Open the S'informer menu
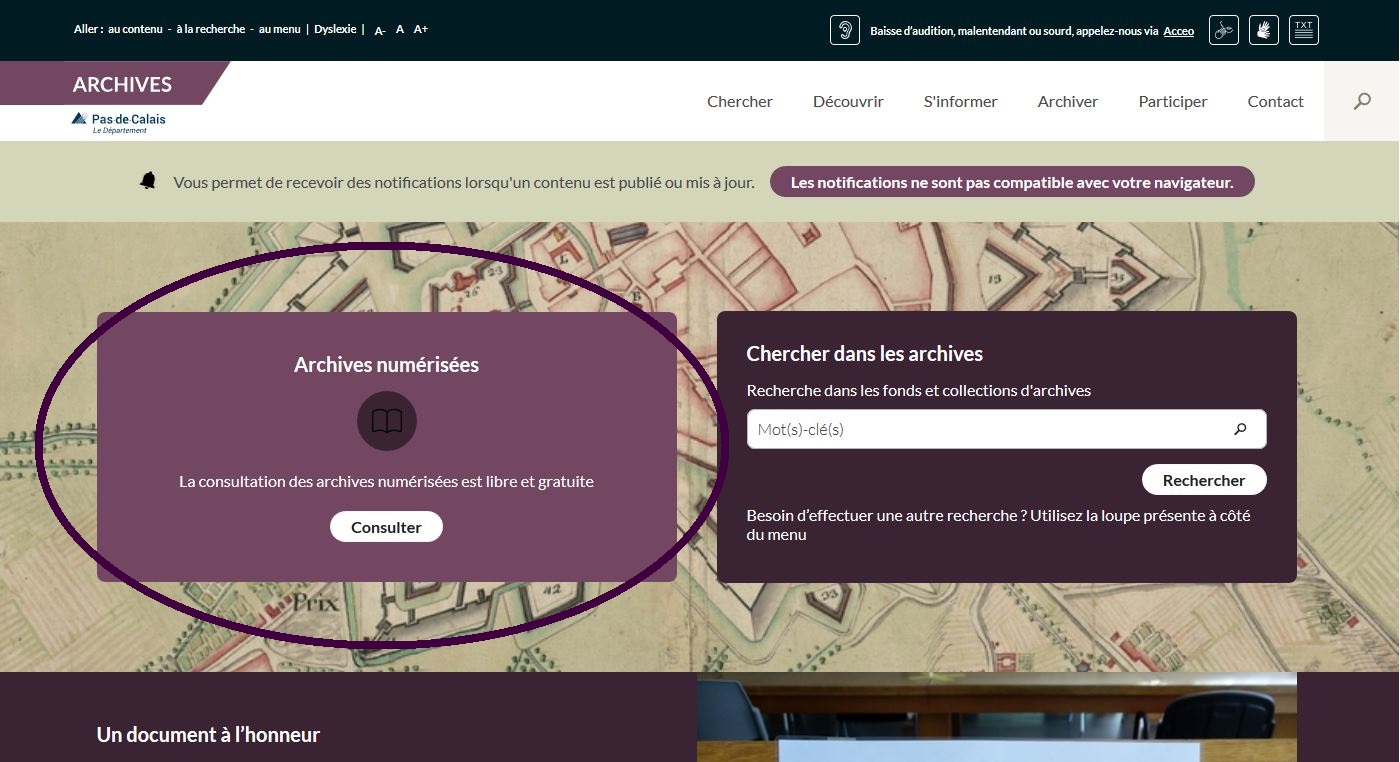This screenshot has width=1400, height=762. (x=960, y=100)
